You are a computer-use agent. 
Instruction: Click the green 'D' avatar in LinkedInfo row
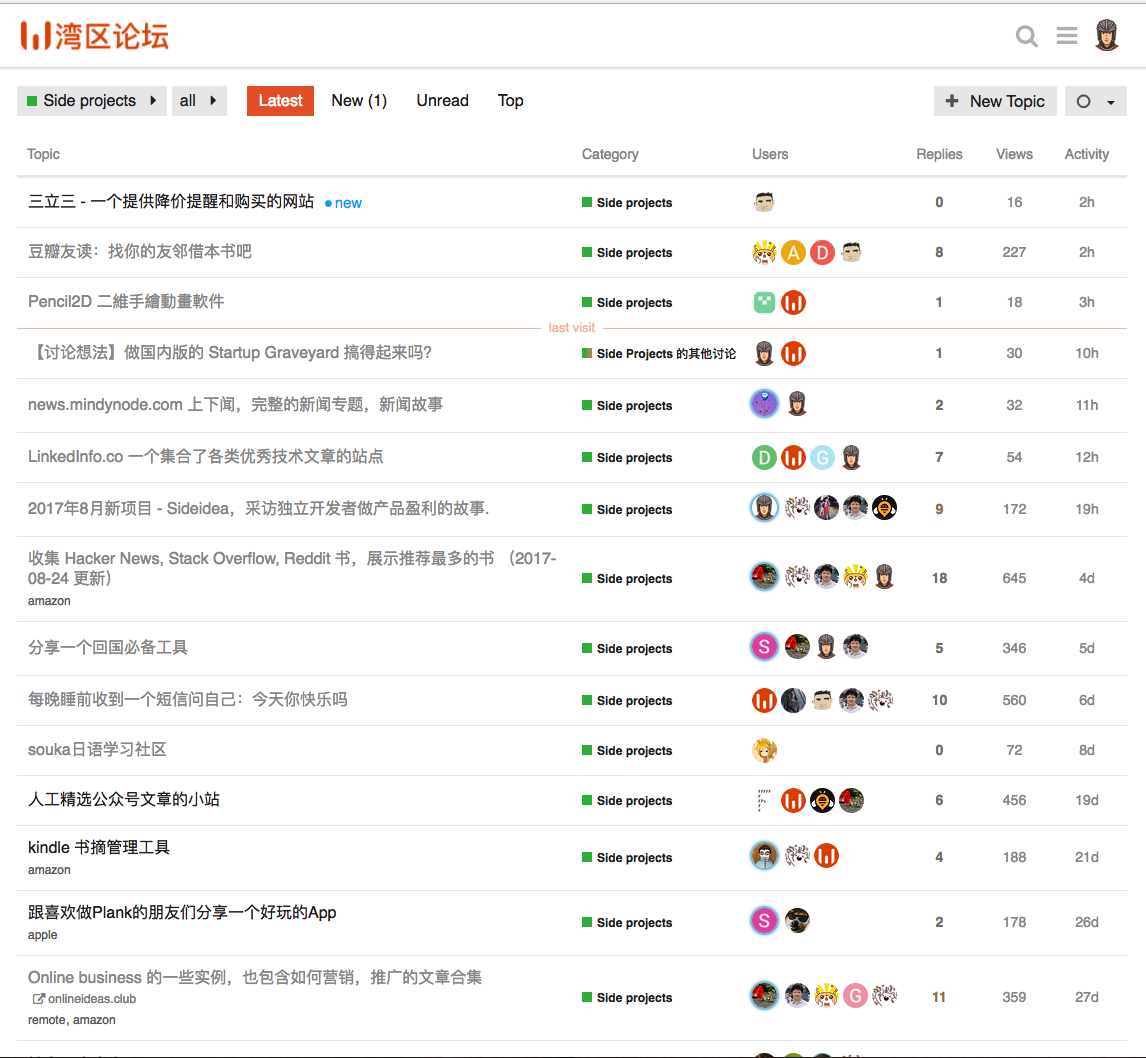tap(764, 458)
